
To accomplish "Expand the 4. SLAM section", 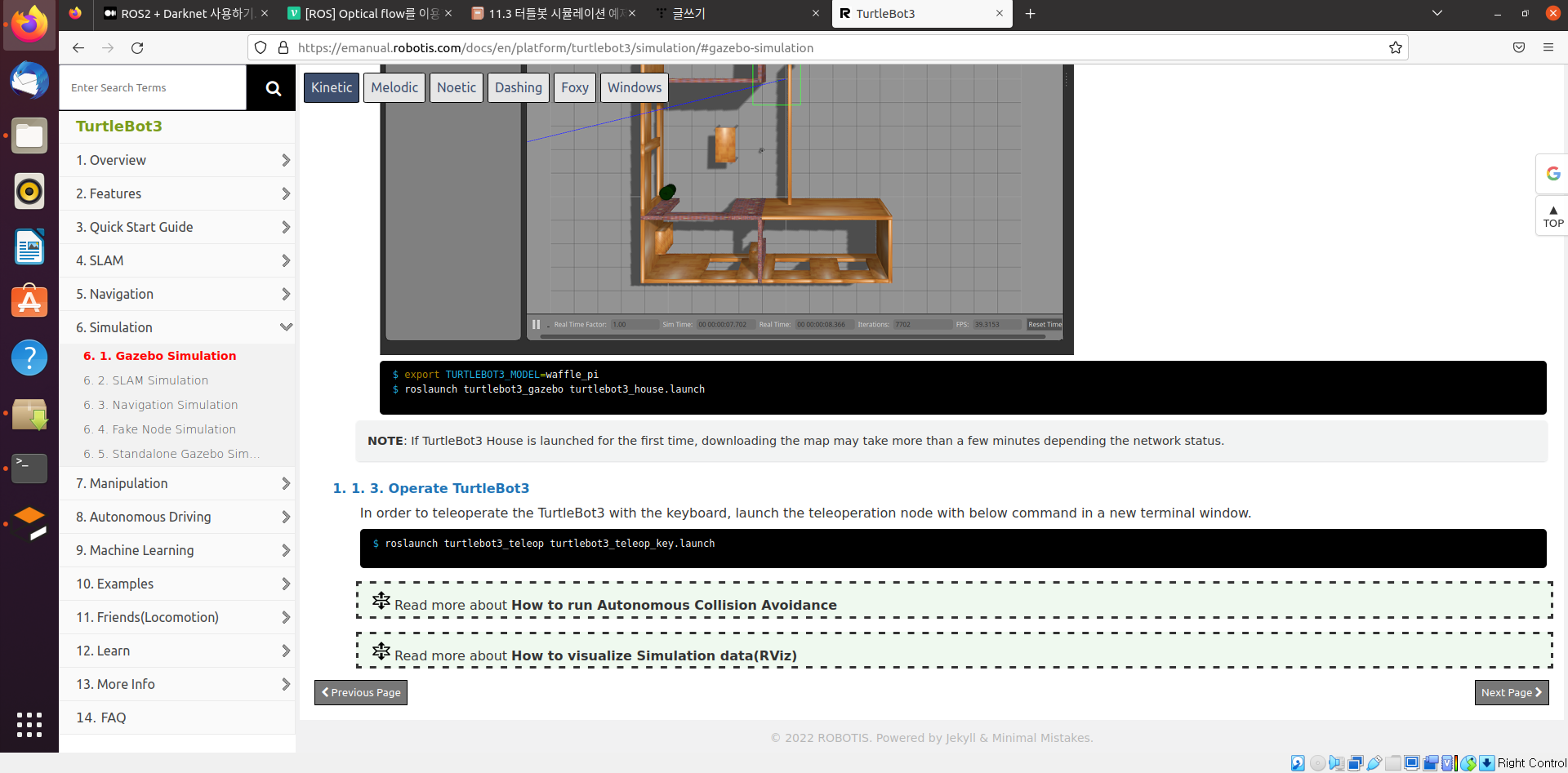I will click(177, 260).
